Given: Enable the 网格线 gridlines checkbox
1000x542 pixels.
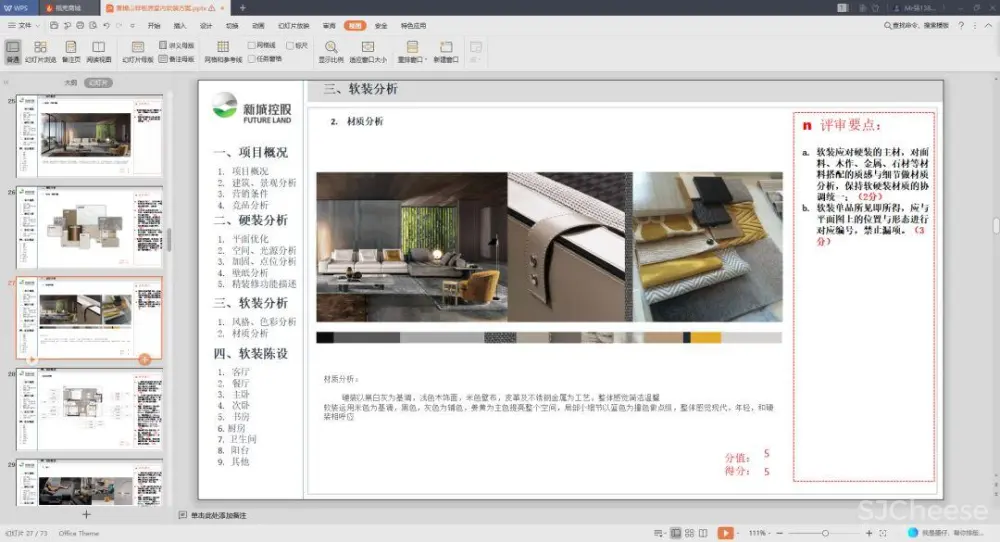Looking at the screenshot, I should coord(252,45).
